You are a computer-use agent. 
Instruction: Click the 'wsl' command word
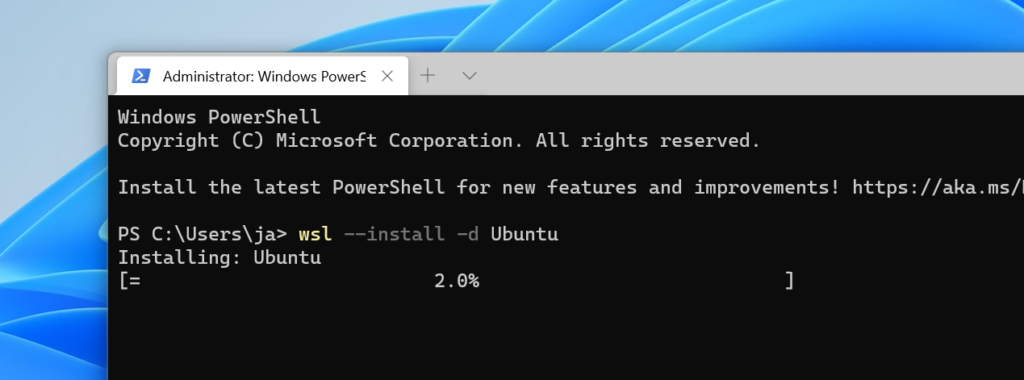click(315, 234)
